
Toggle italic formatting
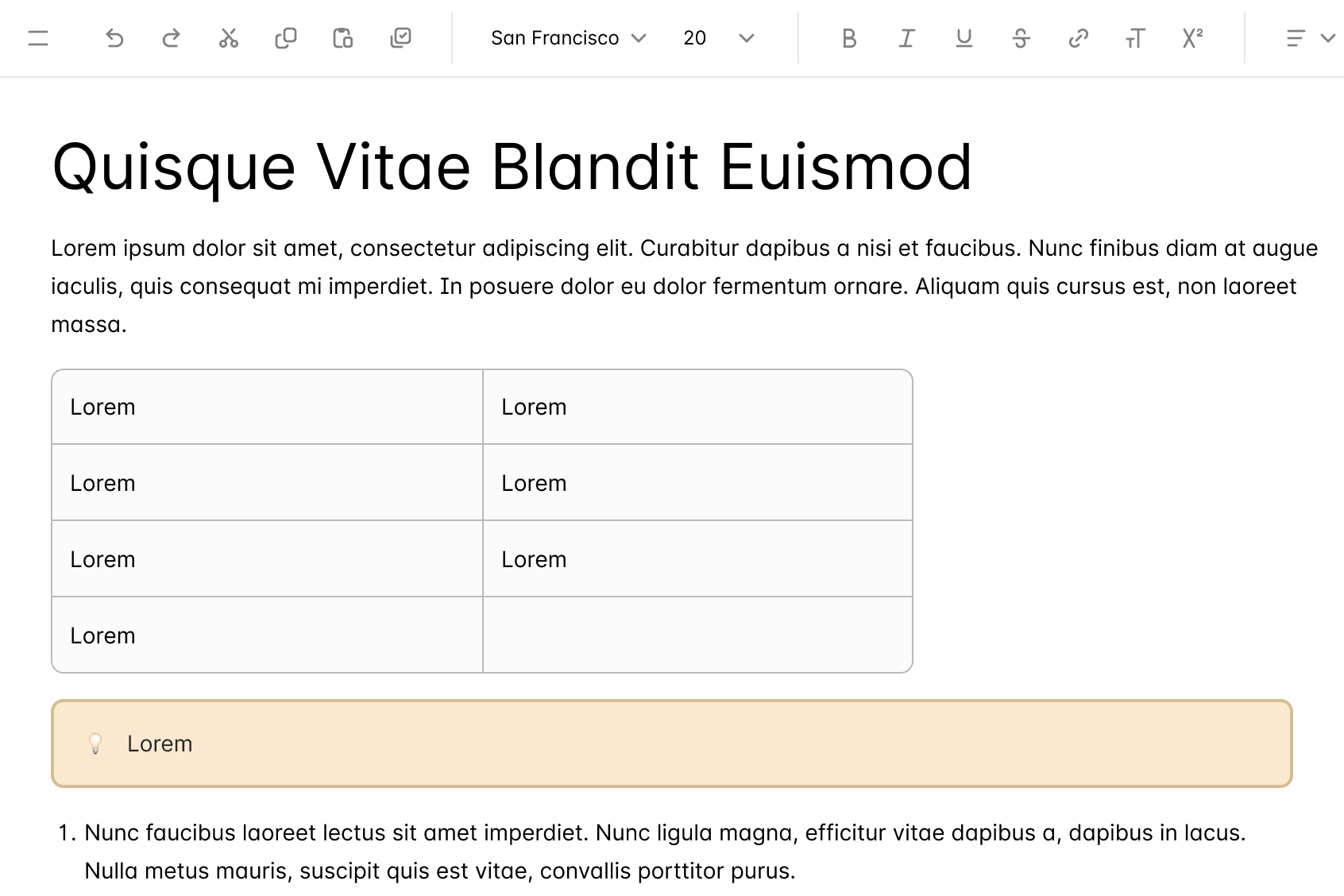click(x=906, y=38)
